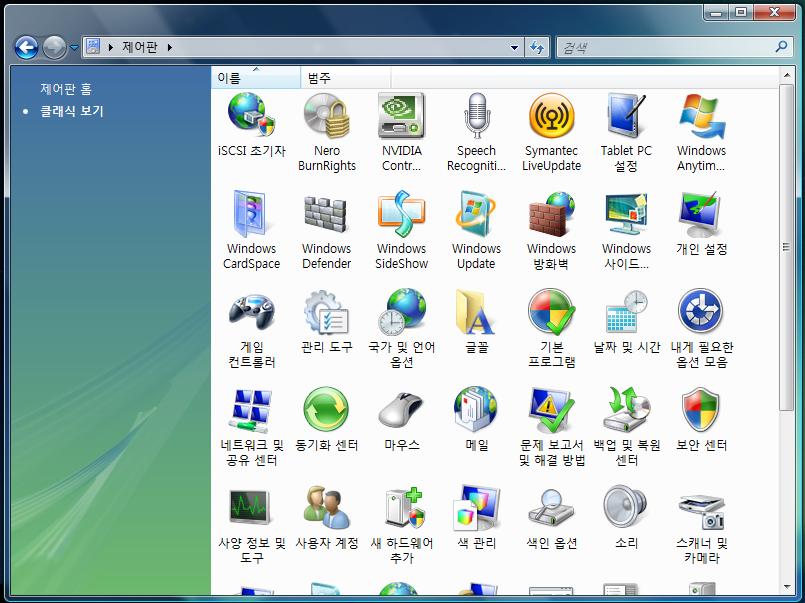Click scrollbar up arrow

tap(787, 75)
